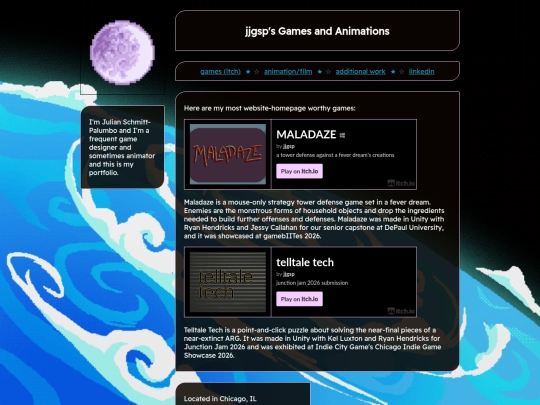This screenshot has height=405, width=540.
Task: Click MALADAZE tagline 'a tower defense against a fever dream's creations'
Action: click(335, 155)
